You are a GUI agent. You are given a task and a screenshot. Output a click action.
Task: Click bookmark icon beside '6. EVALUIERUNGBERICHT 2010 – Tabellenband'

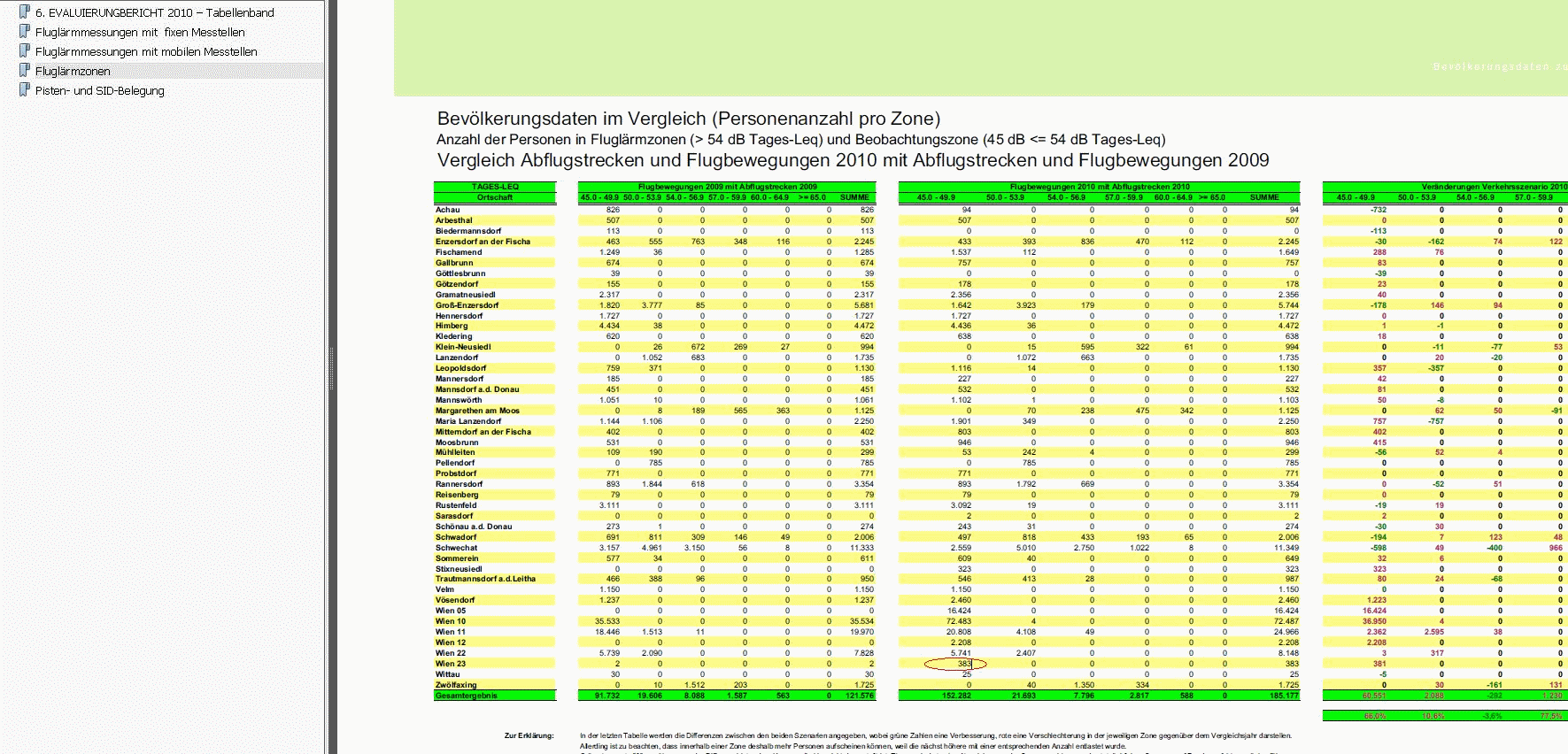[x=25, y=12]
